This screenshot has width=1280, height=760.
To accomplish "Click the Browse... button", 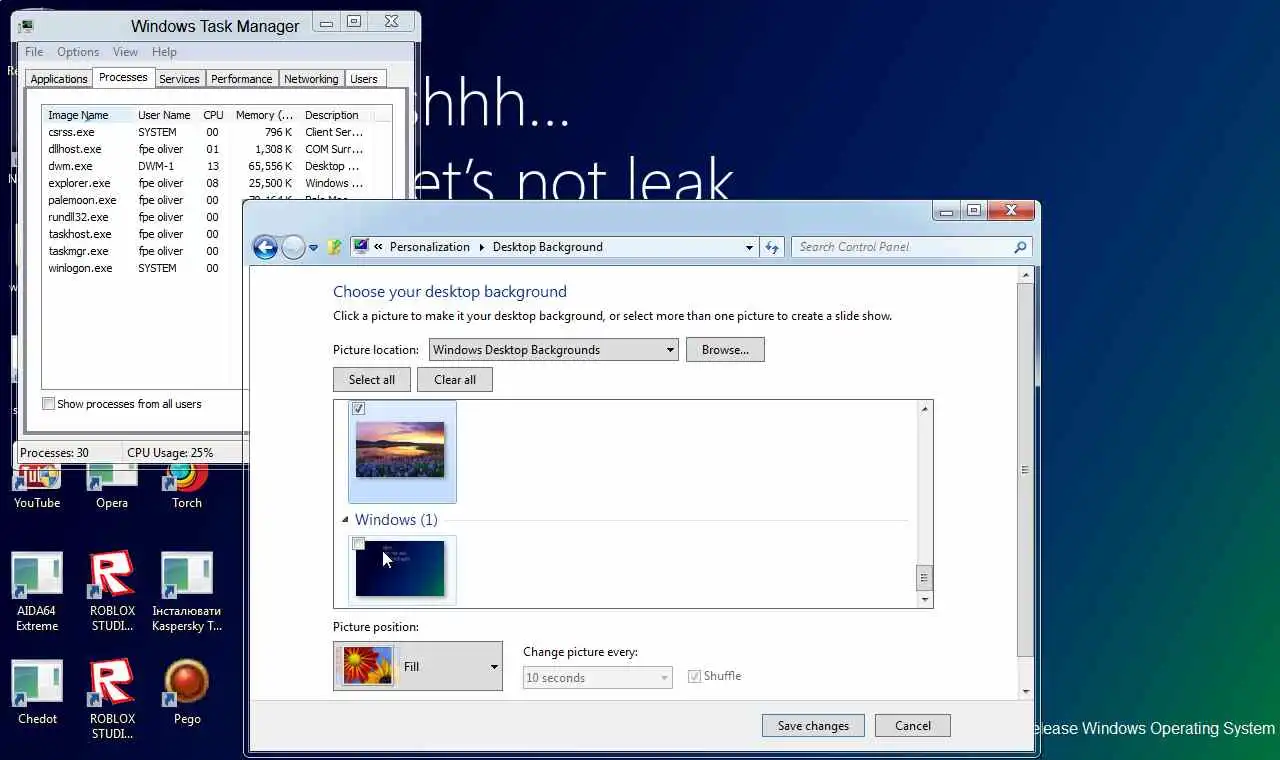I will coord(725,350).
